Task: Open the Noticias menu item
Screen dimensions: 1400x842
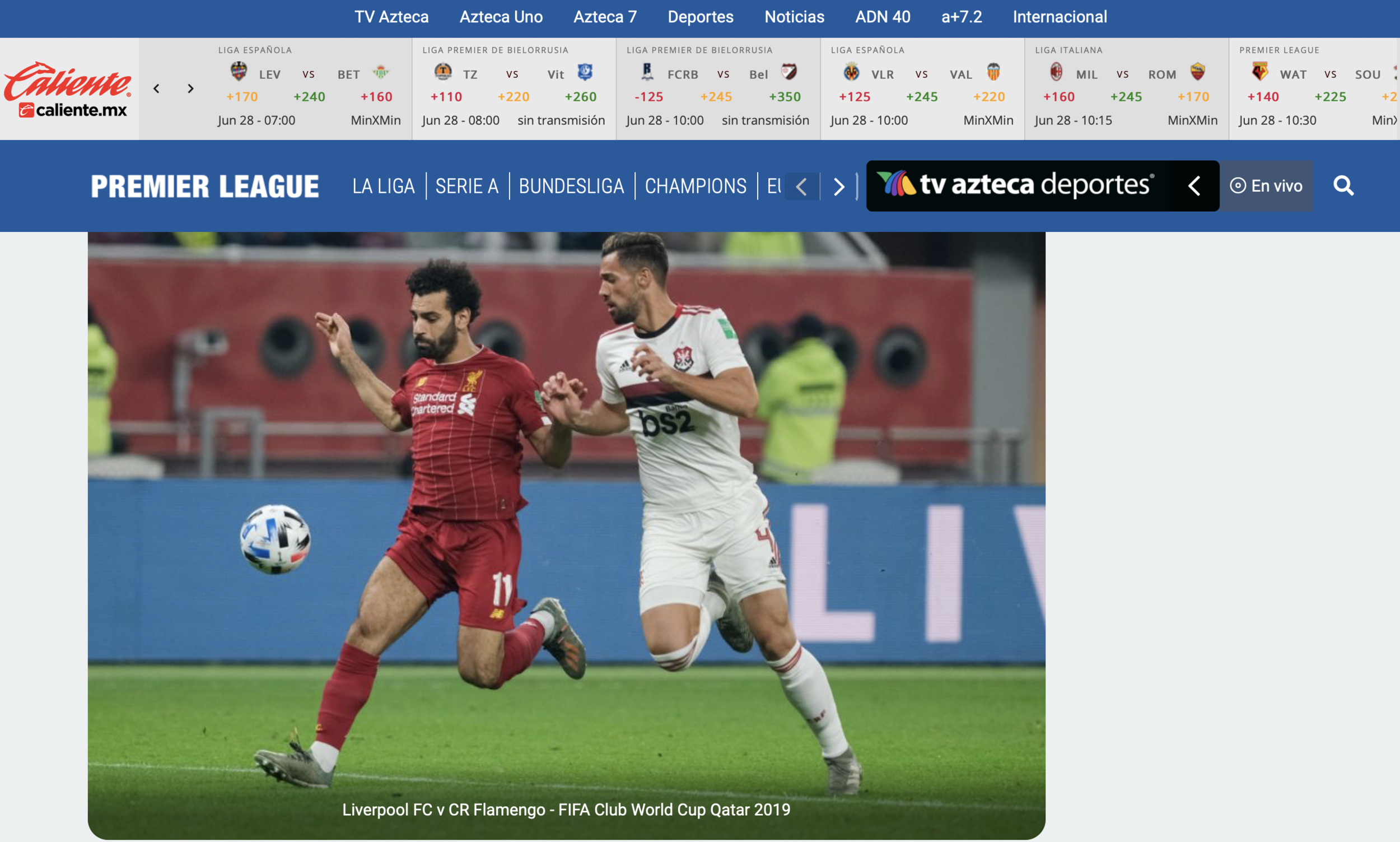Action: [x=794, y=17]
